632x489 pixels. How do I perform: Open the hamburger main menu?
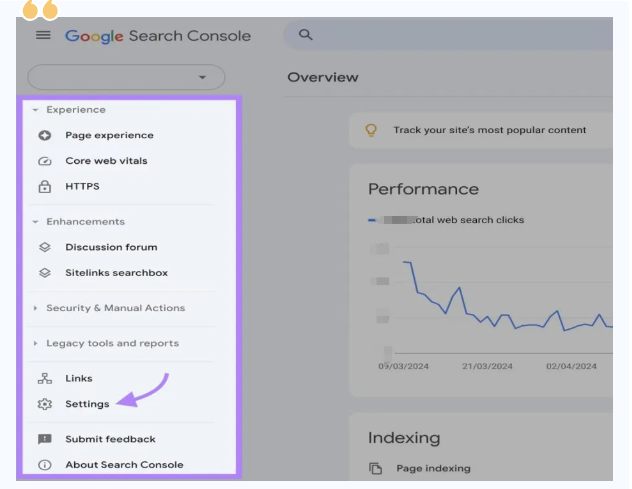click(43, 35)
